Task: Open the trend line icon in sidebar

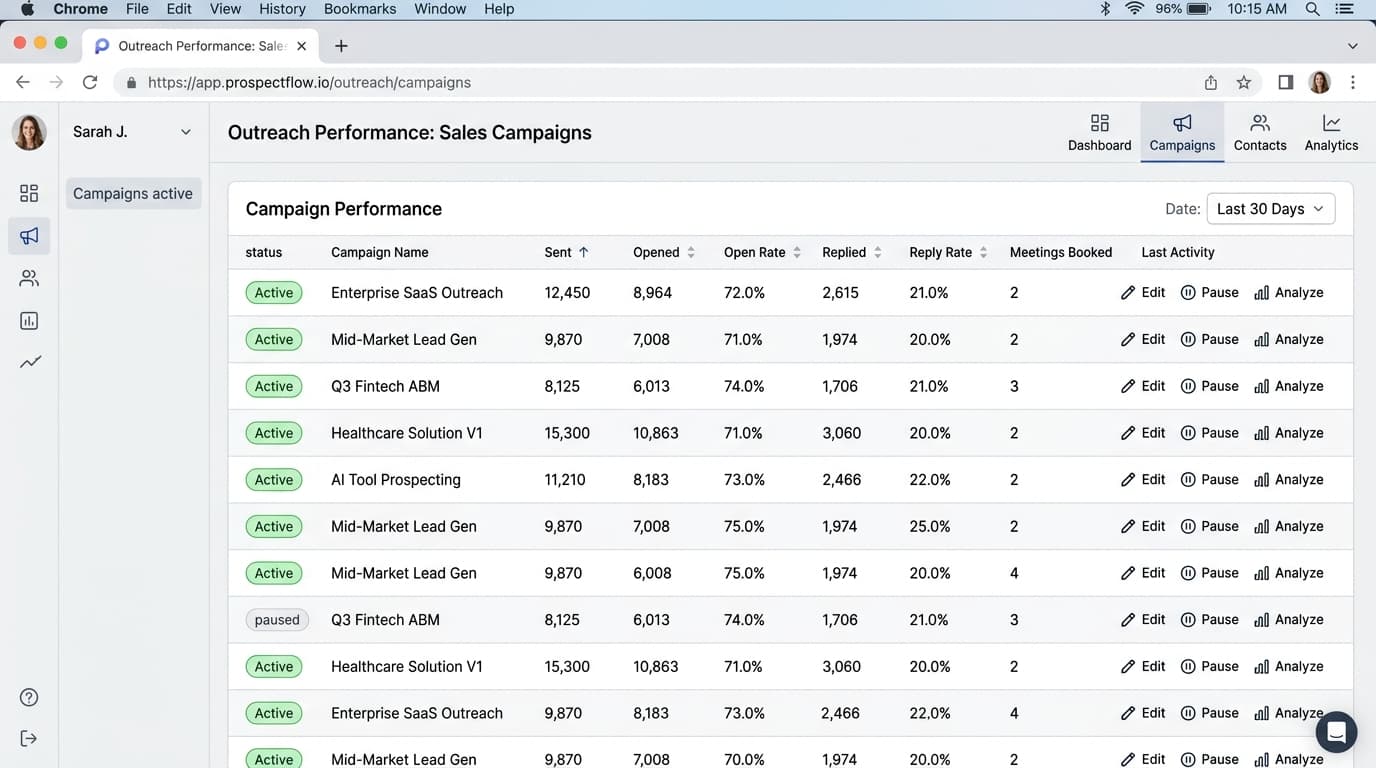Action: click(x=30, y=362)
